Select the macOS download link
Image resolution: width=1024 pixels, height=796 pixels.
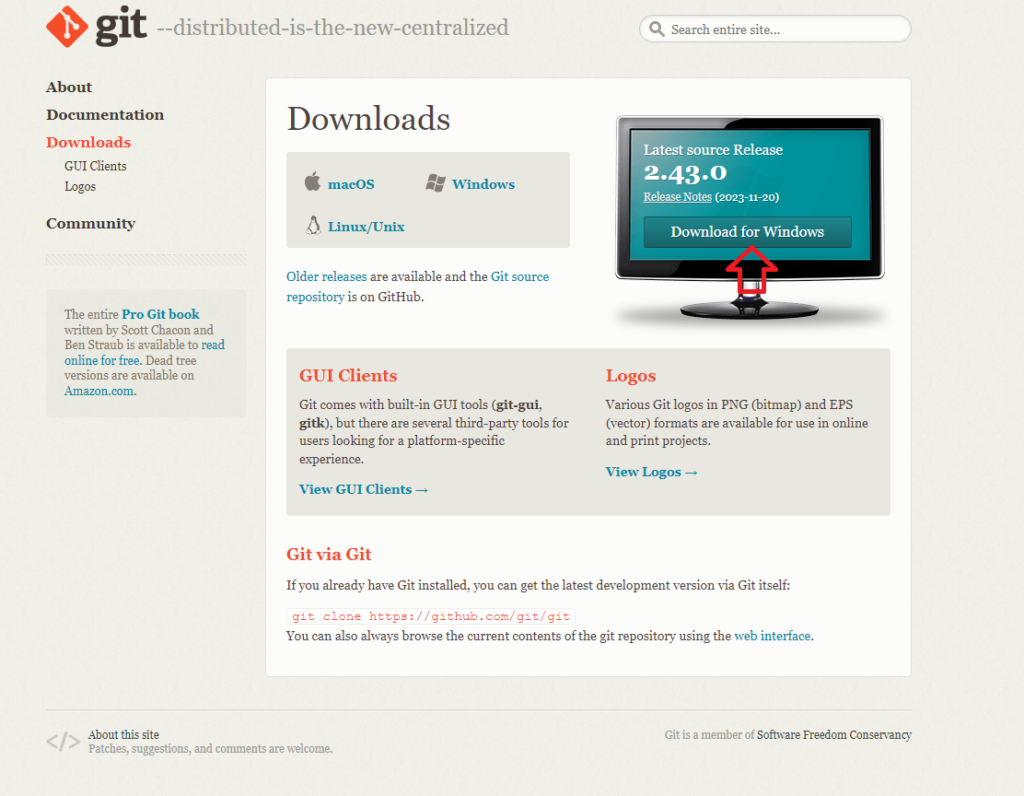pyautogui.click(x=351, y=184)
